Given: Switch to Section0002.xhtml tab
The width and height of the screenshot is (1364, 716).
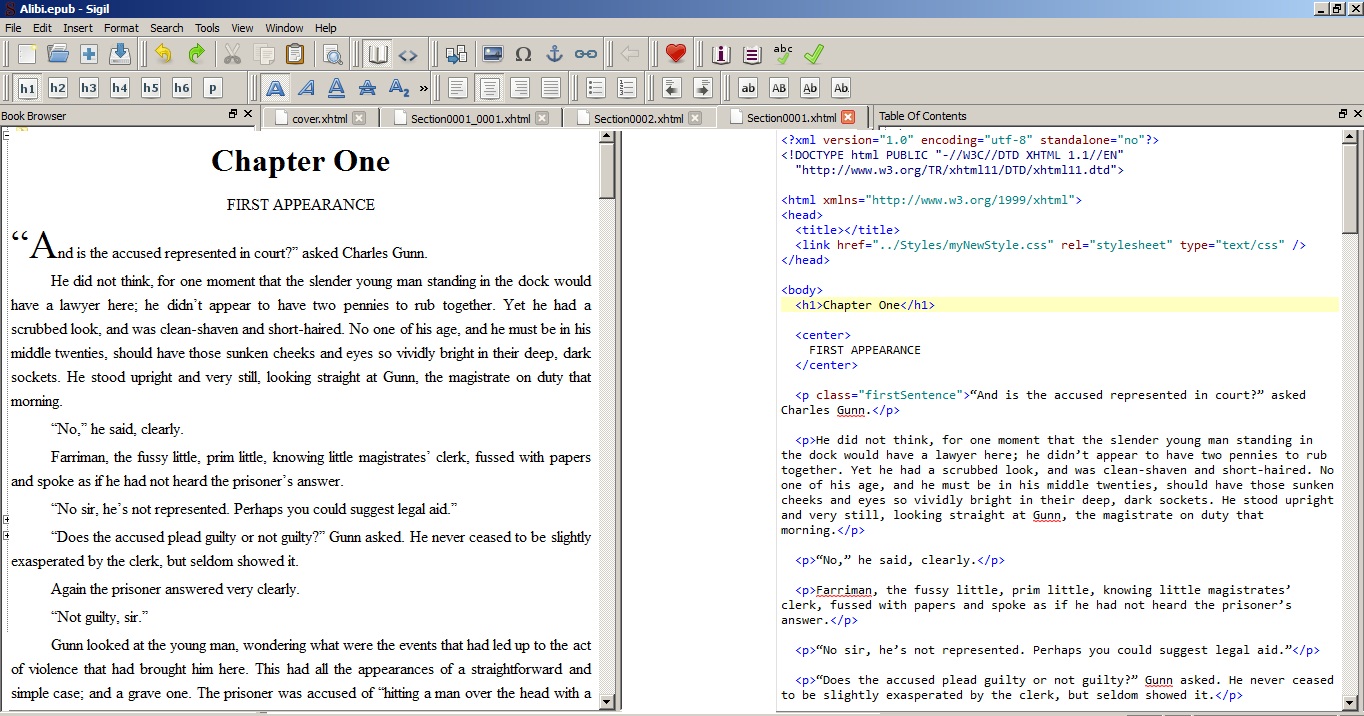Looking at the screenshot, I should coord(638,118).
